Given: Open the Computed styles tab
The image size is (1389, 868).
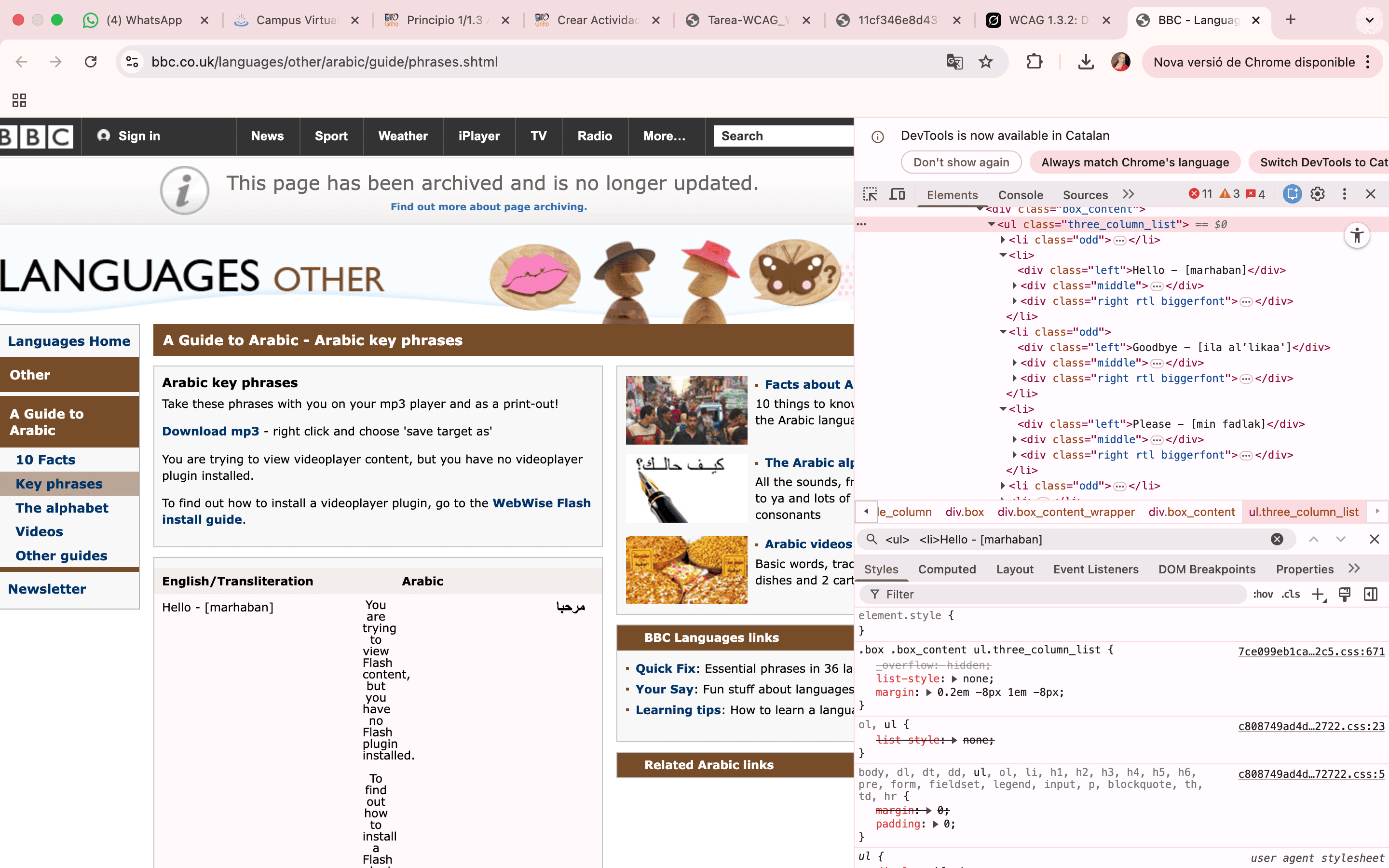Looking at the screenshot, I should [946, 569].
